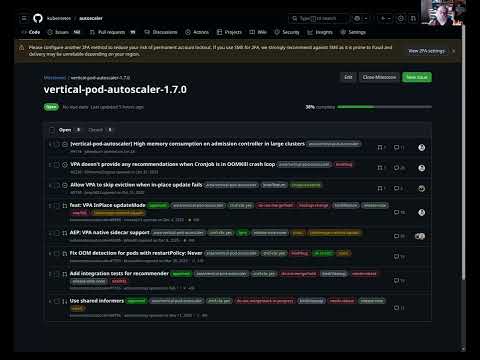This screenshot has width=480, height=360.
Task: Tick the checkbox for High memory consumption issue
Action: [x=57, y=144]
